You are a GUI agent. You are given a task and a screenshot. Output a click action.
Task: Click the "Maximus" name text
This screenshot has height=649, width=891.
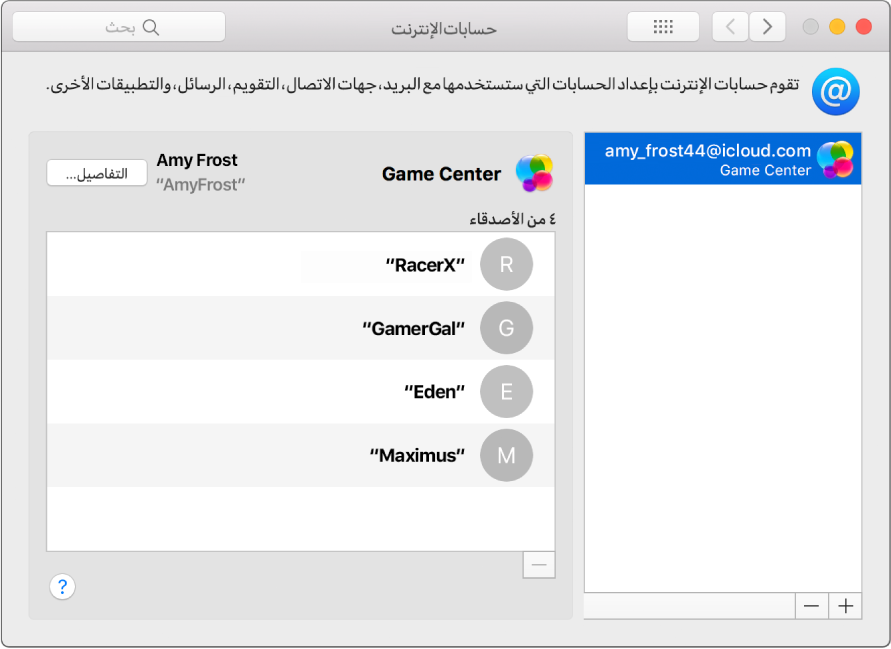pos(417,455)
